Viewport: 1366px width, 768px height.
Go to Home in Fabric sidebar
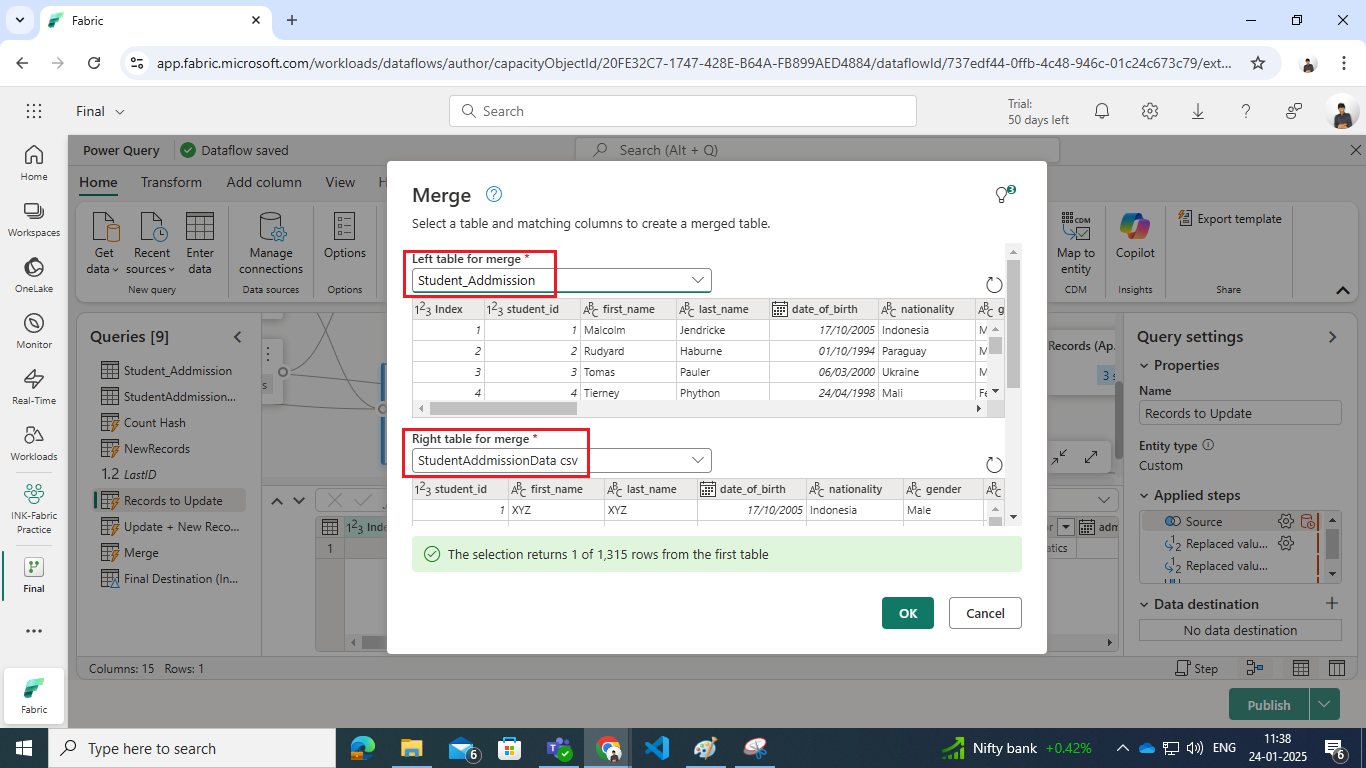[x=34, y=163]
